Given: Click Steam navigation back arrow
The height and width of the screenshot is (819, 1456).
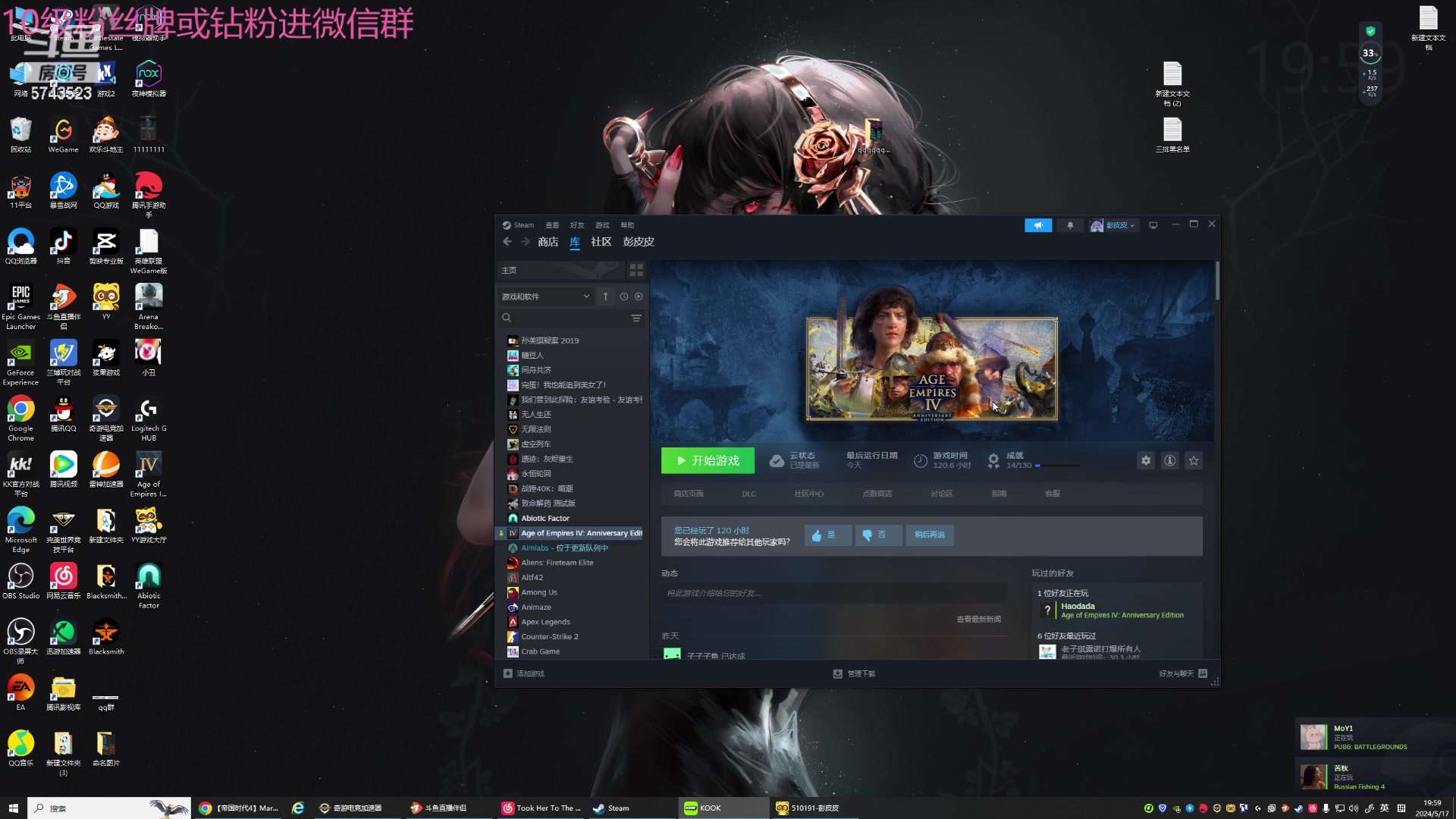Looking at the screenshot, I should point(507,242).
